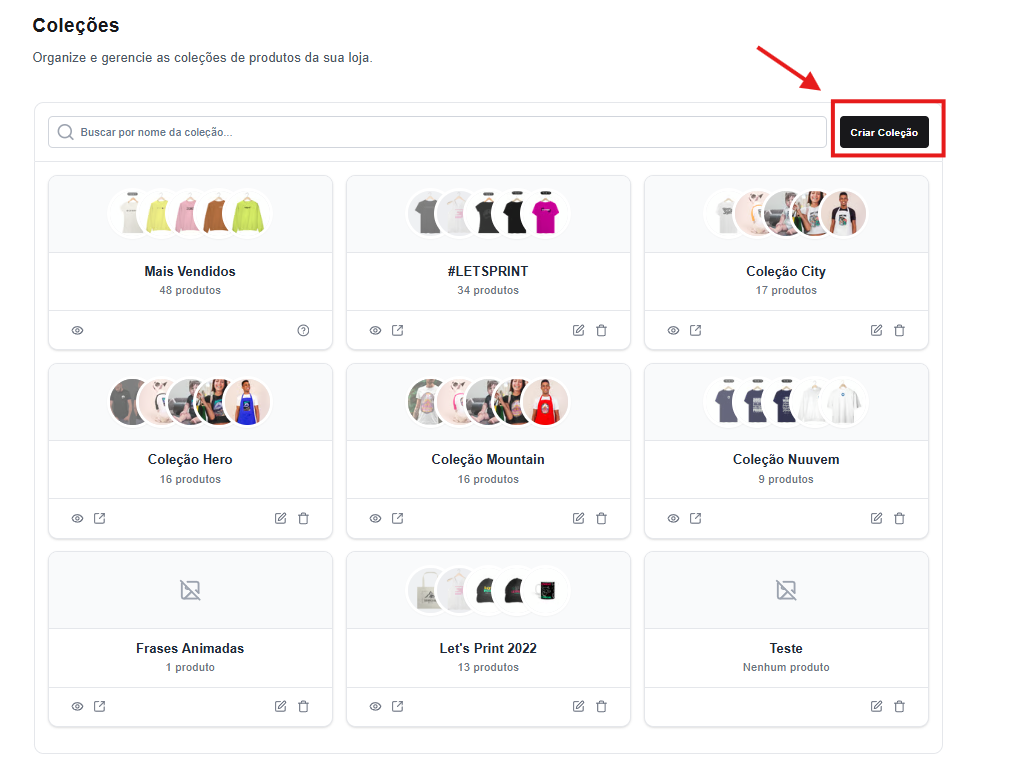Click the Coleção Nuuvem title
The image size is (1018, 782).
coord(786,460)
